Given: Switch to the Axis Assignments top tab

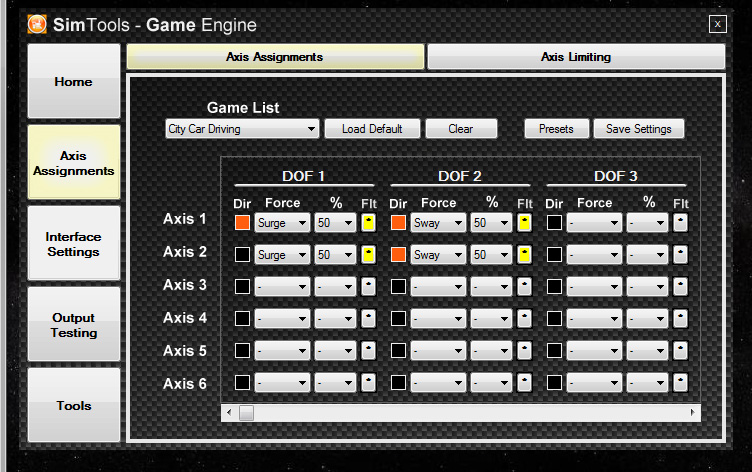Looking at the screenshot, I should (x=275, y=57).
